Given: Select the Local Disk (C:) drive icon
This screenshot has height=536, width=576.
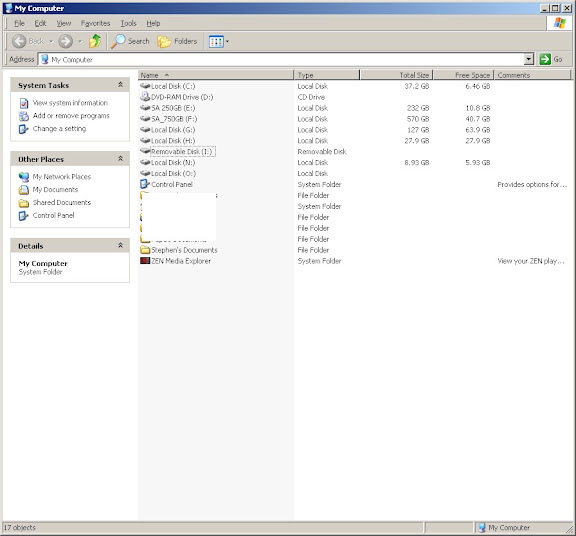Looking at the screenshot, I should [x=145, y=86].
